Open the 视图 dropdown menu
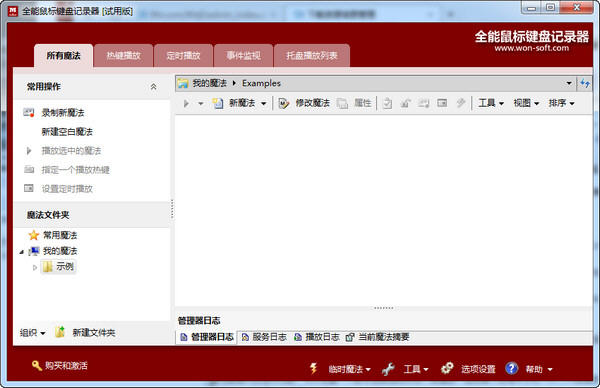 click(x=526, y=103)
